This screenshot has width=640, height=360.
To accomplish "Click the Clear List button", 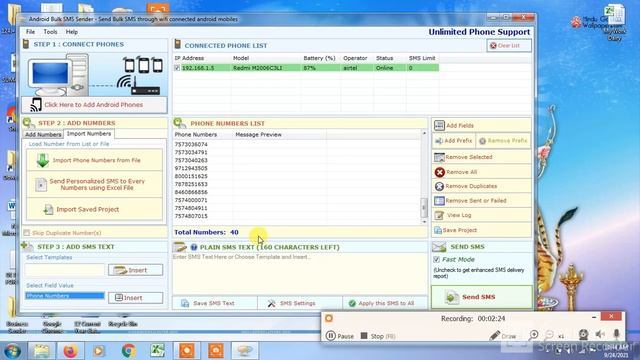I will (x=509, y=46).
